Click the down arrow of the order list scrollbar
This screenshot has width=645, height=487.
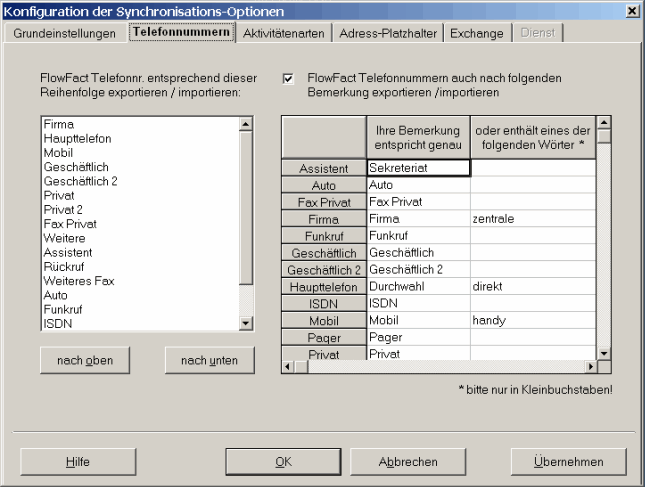[246, 323]
